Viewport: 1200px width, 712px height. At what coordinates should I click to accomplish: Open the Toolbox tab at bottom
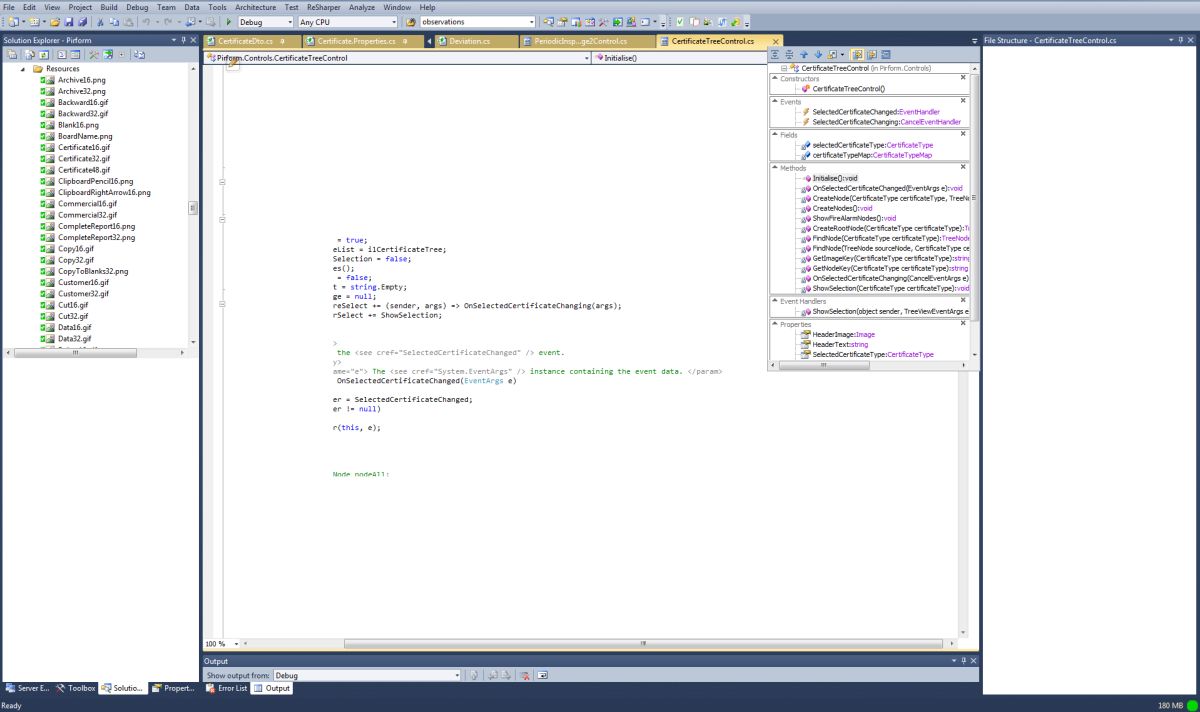[x=75, y=688]
